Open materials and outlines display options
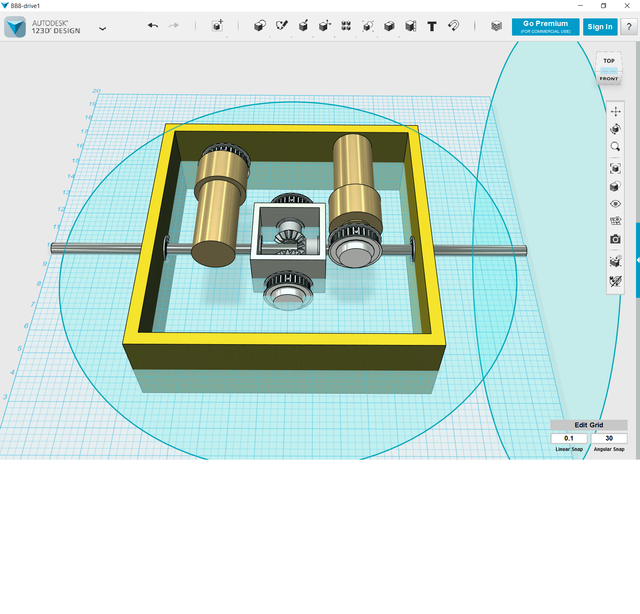640x614 pixels. pos(616,186)
